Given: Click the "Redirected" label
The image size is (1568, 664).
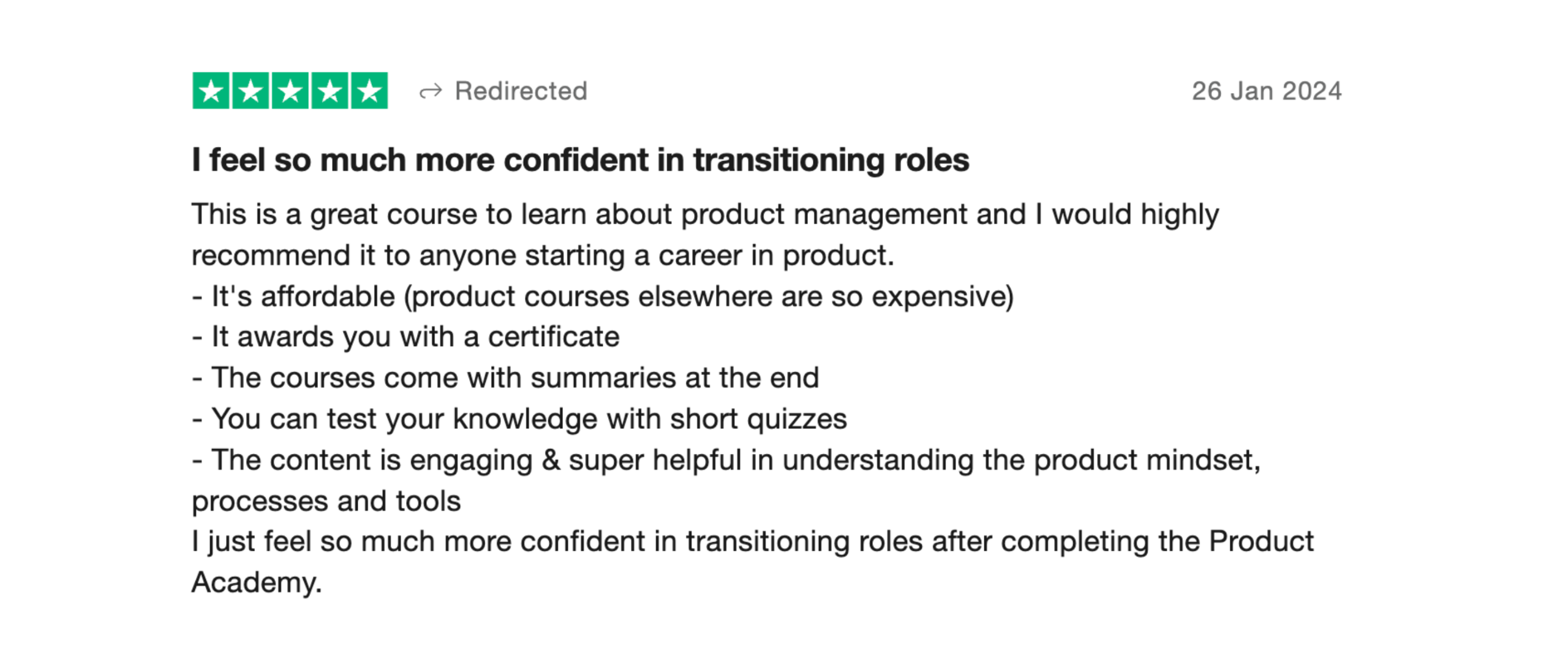Looking at the screenshot, I should pos(521,91).
